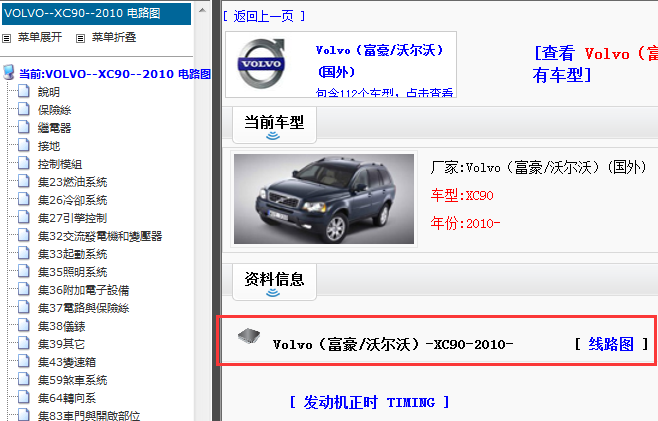Open the 发动机正时 TIMING link

[x=369, y=402]
